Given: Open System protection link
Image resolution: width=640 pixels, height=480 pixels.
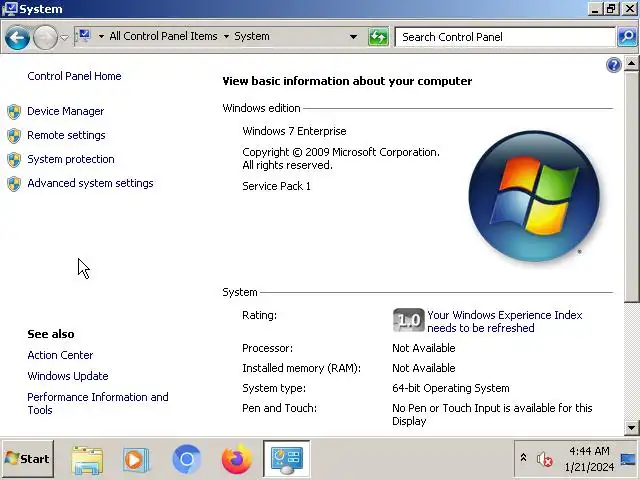Looking at the screenshot, I should point(71,159).
